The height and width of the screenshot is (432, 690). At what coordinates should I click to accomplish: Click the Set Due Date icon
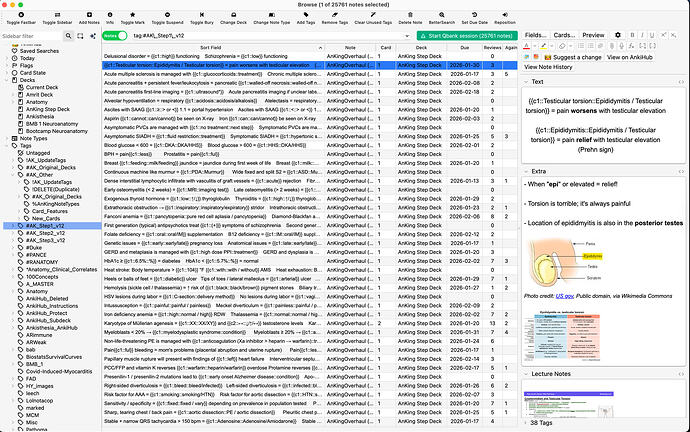tap(474, 15)
